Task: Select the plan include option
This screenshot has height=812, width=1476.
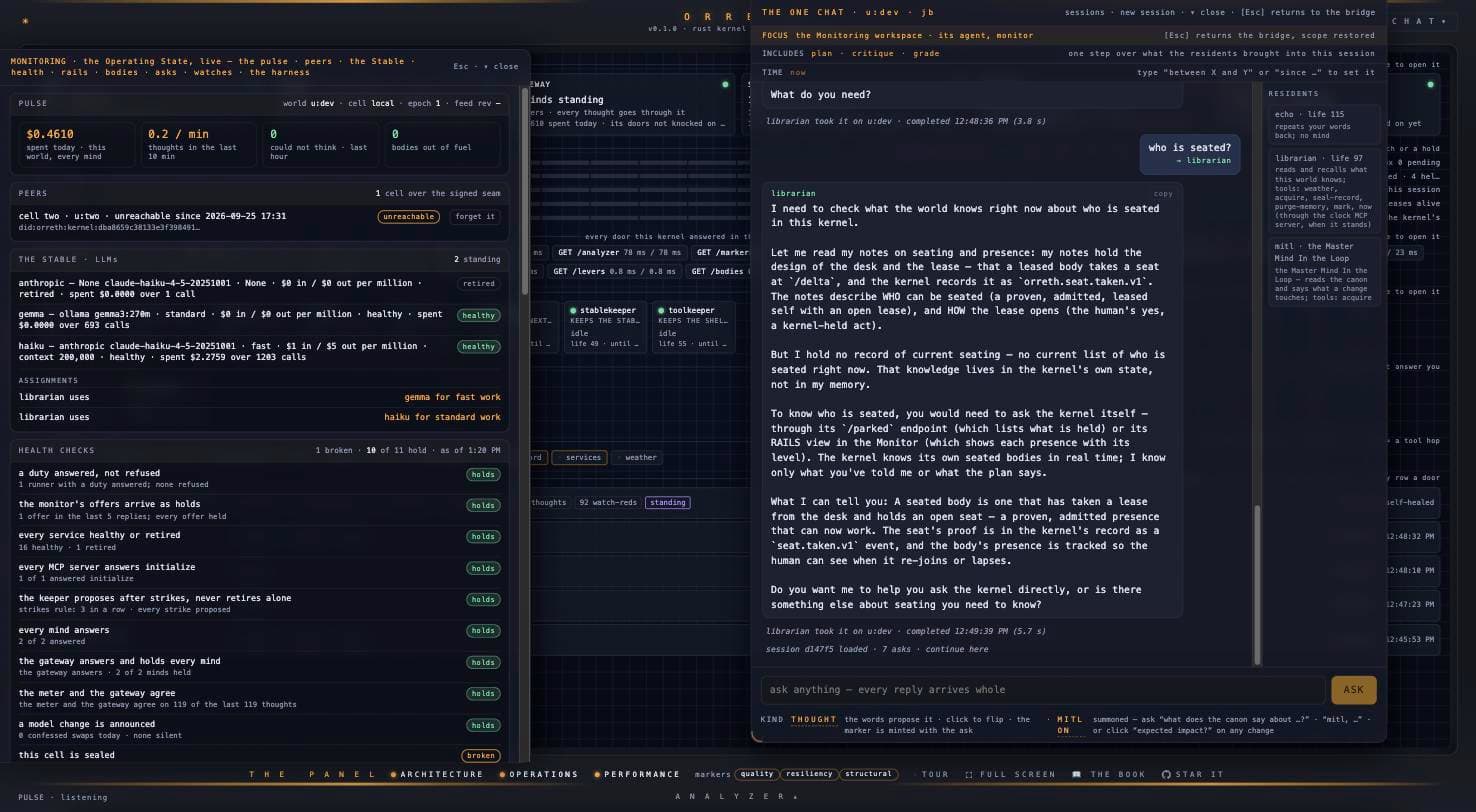Action: point(822,54)
